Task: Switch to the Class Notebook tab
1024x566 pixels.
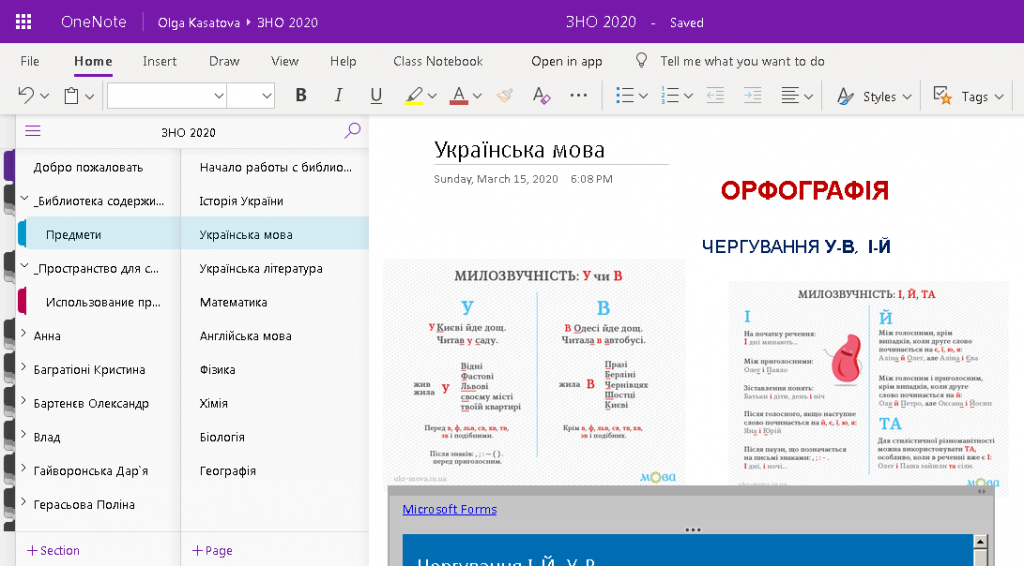Action: click(438, 61)
